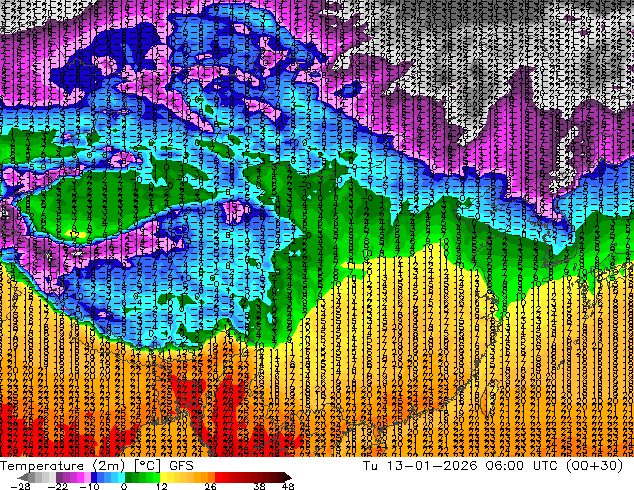Click the dark maroon right arrow end of legend

coord(287,477)
